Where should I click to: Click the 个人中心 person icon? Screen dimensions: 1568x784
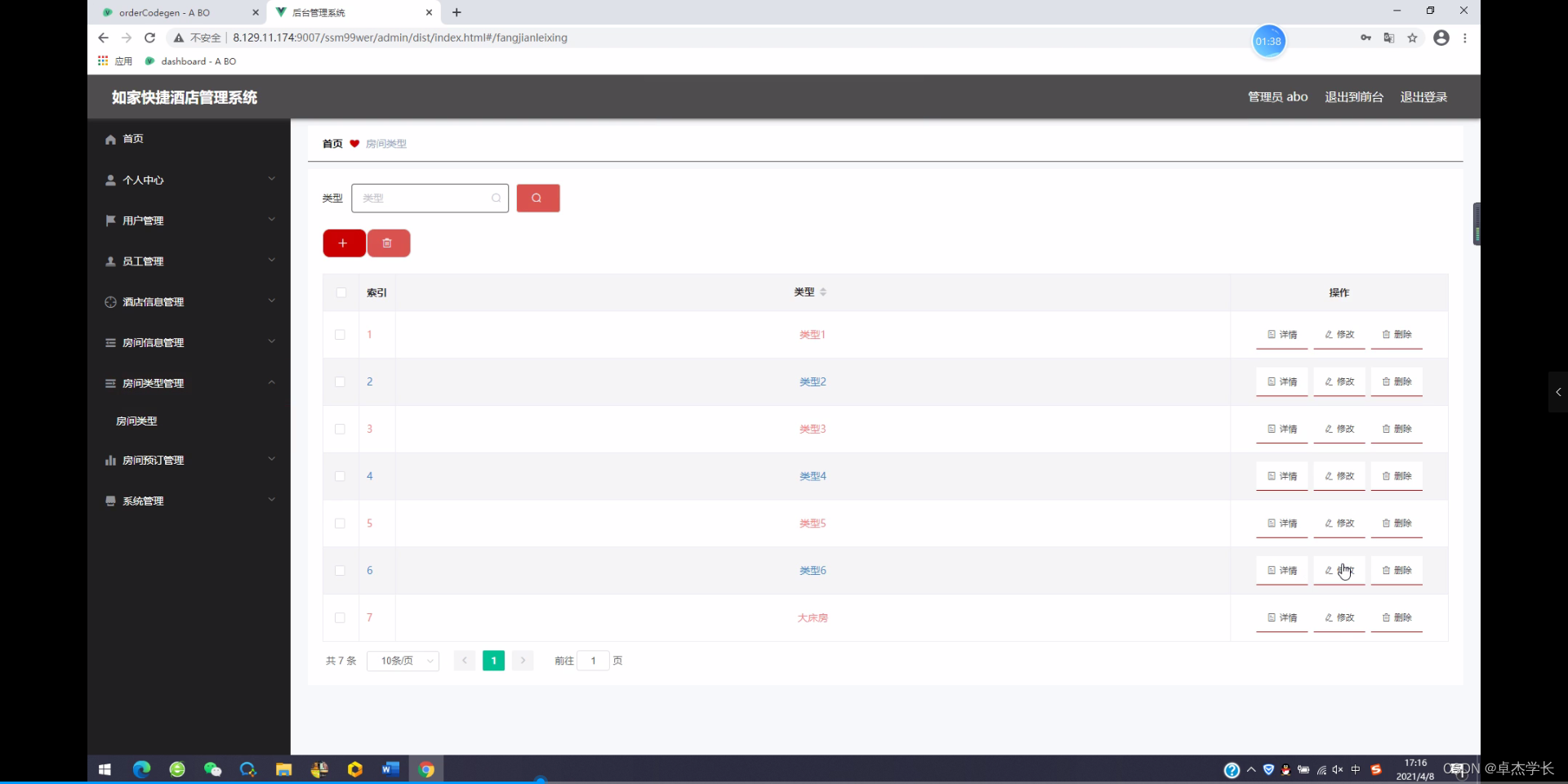pyautogui.click(x=110, y=180)
